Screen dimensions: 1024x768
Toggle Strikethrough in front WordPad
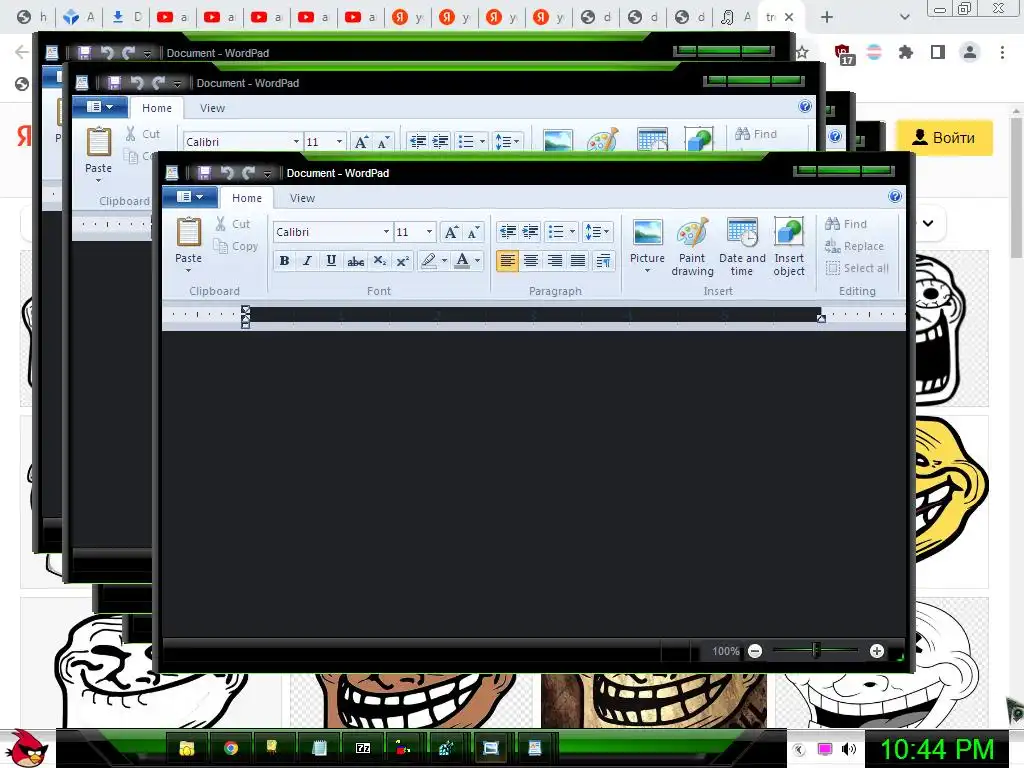pos(355,261)
